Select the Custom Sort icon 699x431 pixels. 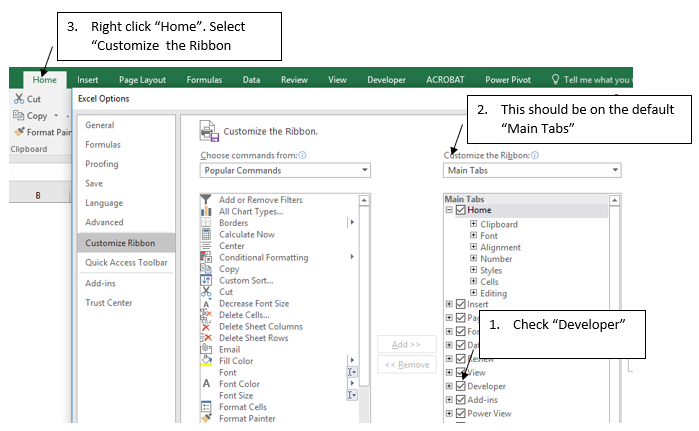click(x=206, y=280)
